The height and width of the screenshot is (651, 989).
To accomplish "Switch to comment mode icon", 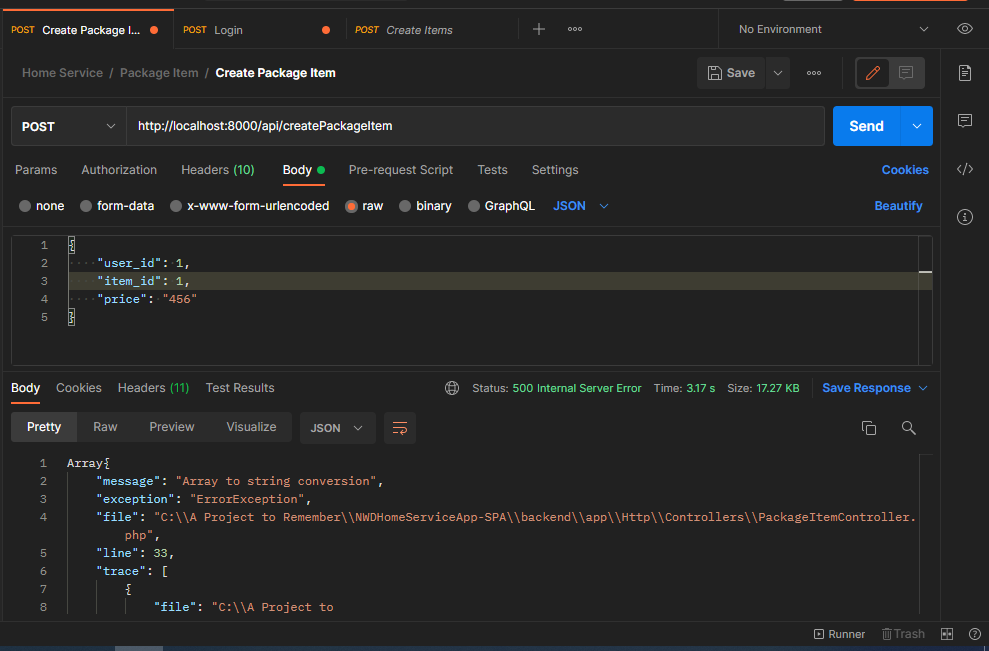I will point(906,73).
